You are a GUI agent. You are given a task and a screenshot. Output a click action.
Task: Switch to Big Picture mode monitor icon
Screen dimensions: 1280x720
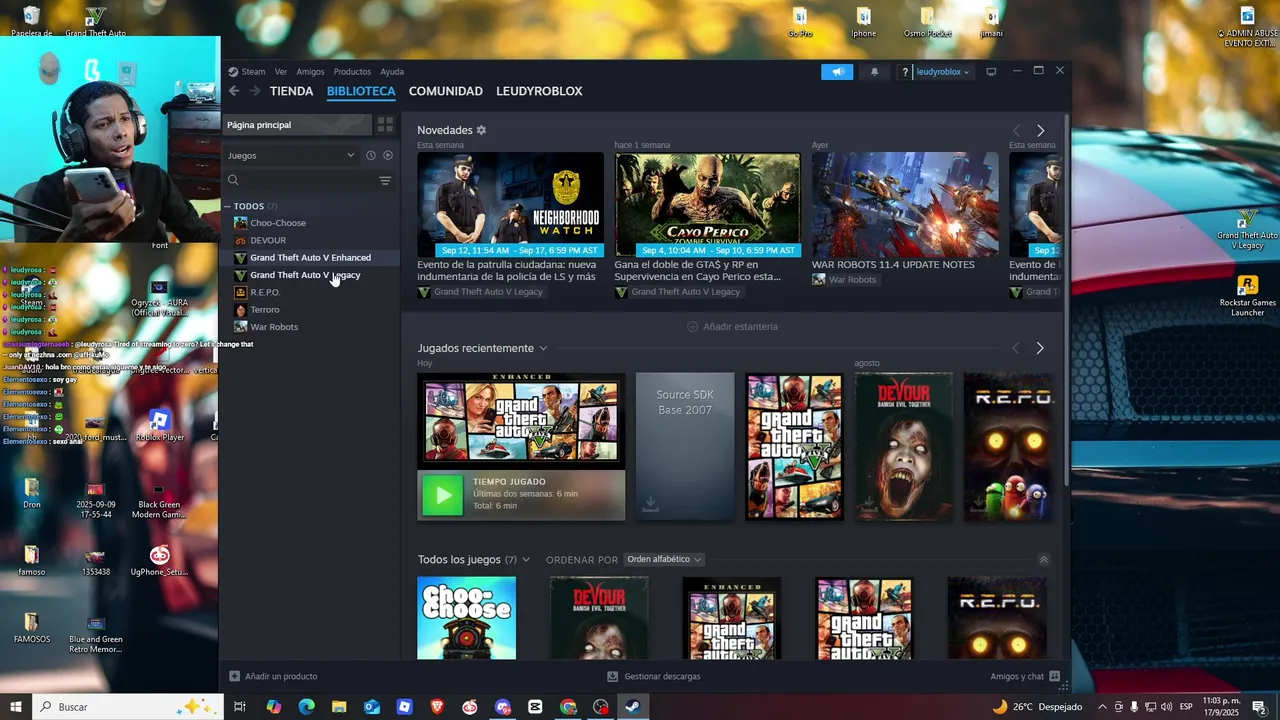[x=991, y=72]
